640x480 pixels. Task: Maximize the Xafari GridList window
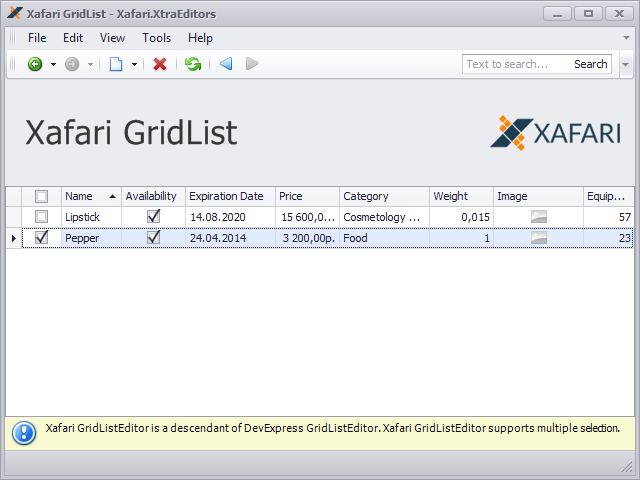tap(588, 13)
